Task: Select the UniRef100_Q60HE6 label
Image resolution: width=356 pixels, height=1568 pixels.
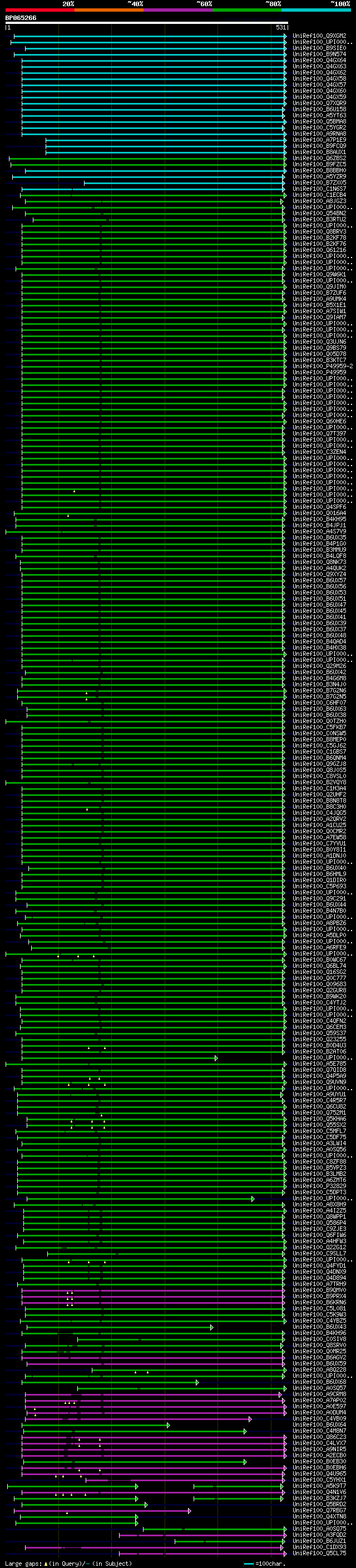Action: pyautogui.click(x=319, y=421)
